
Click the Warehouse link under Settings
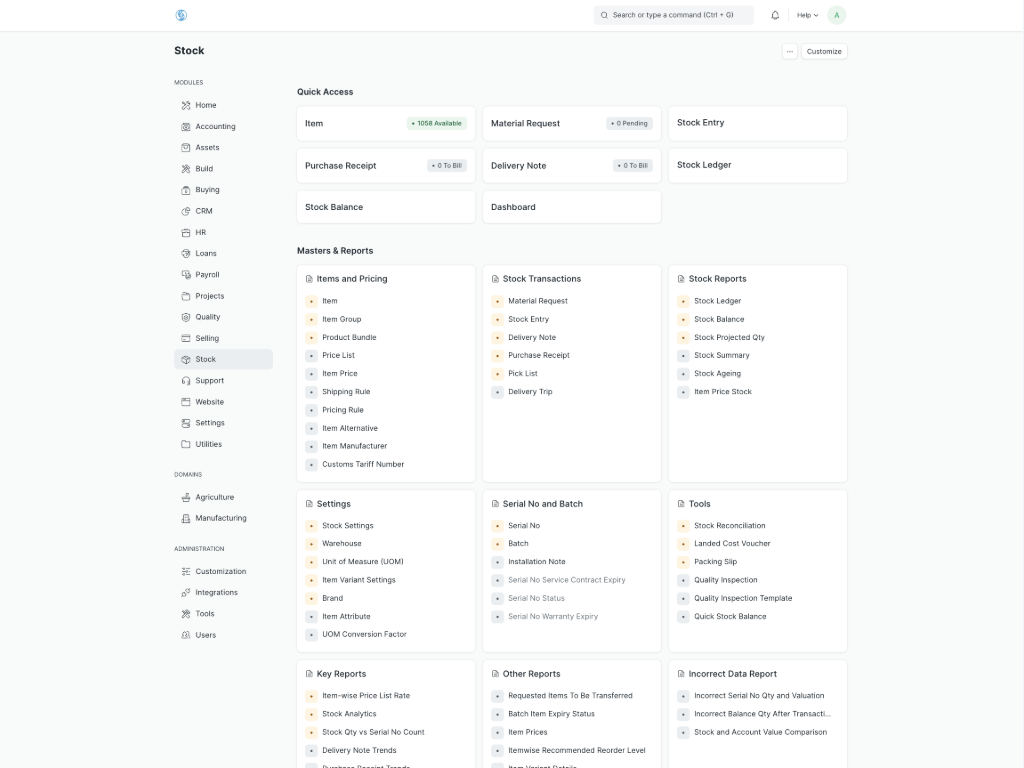pyautogui.click(x=341, y=544)
